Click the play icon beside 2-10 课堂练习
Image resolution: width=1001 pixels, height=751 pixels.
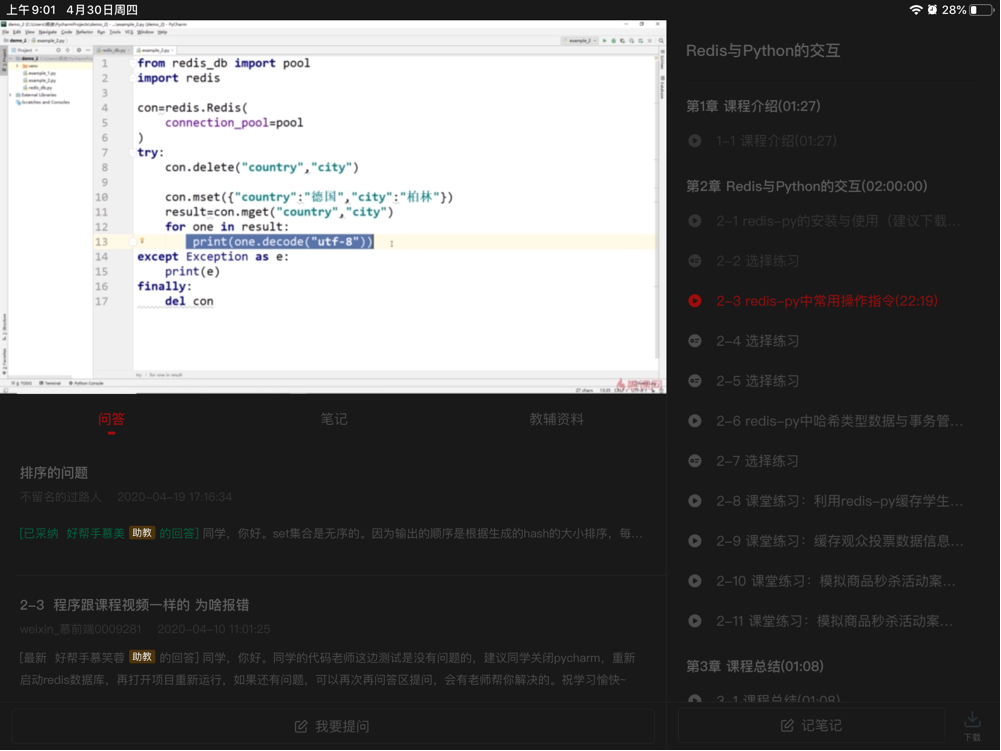coord(695,580)
